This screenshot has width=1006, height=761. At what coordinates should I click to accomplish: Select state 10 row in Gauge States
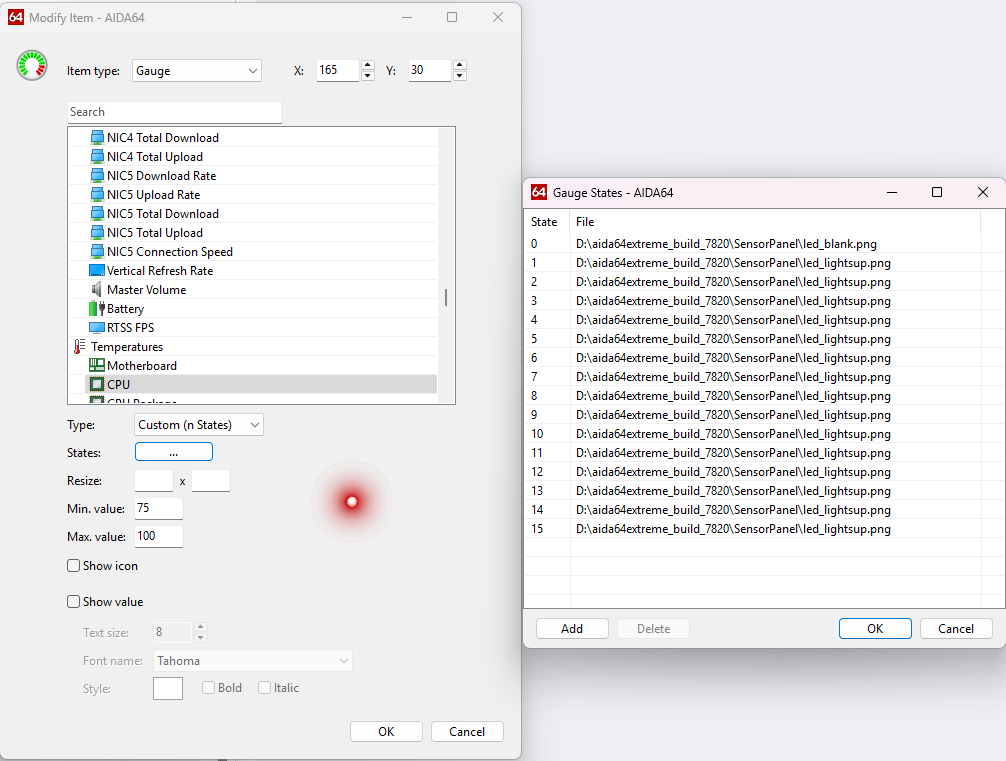tap(753, 434)
